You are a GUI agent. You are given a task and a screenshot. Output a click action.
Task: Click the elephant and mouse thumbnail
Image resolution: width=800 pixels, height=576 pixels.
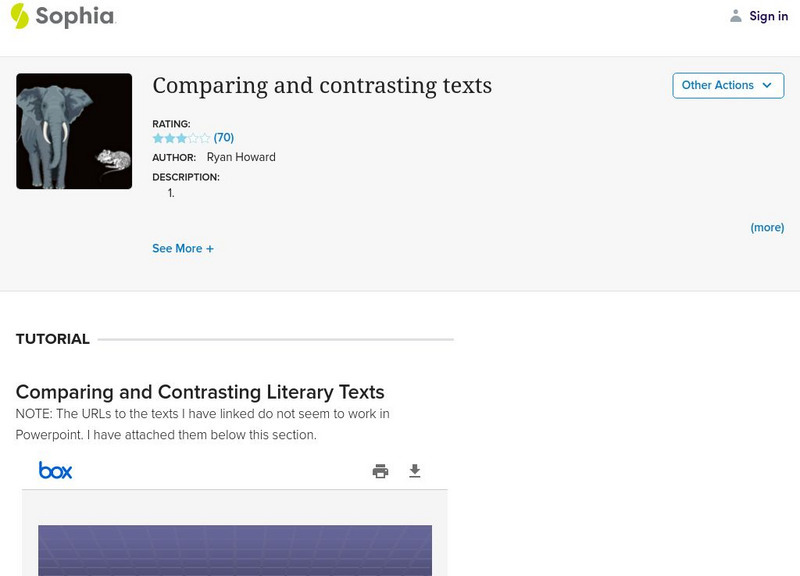74,131
